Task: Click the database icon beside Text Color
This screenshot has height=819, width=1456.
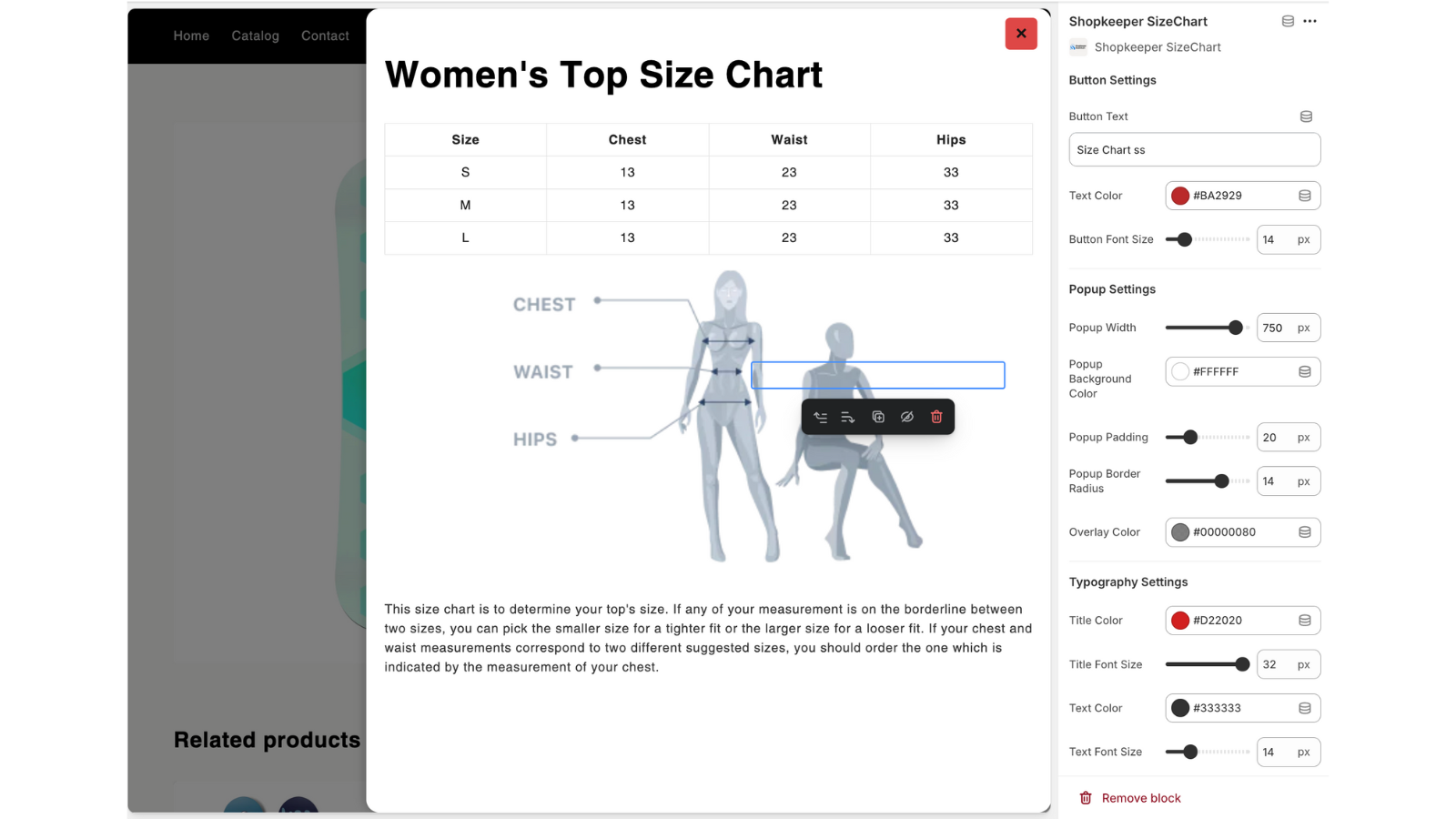Action: 1306,195
